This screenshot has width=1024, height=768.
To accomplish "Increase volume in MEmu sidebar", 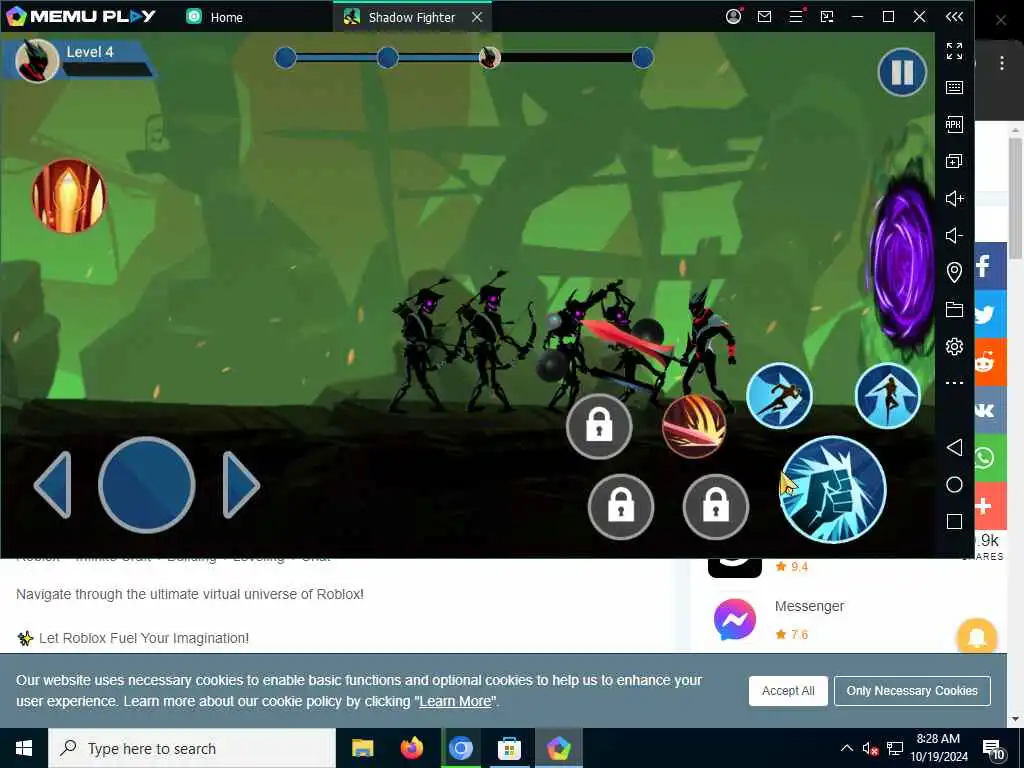I will click(x=954, y=198).
